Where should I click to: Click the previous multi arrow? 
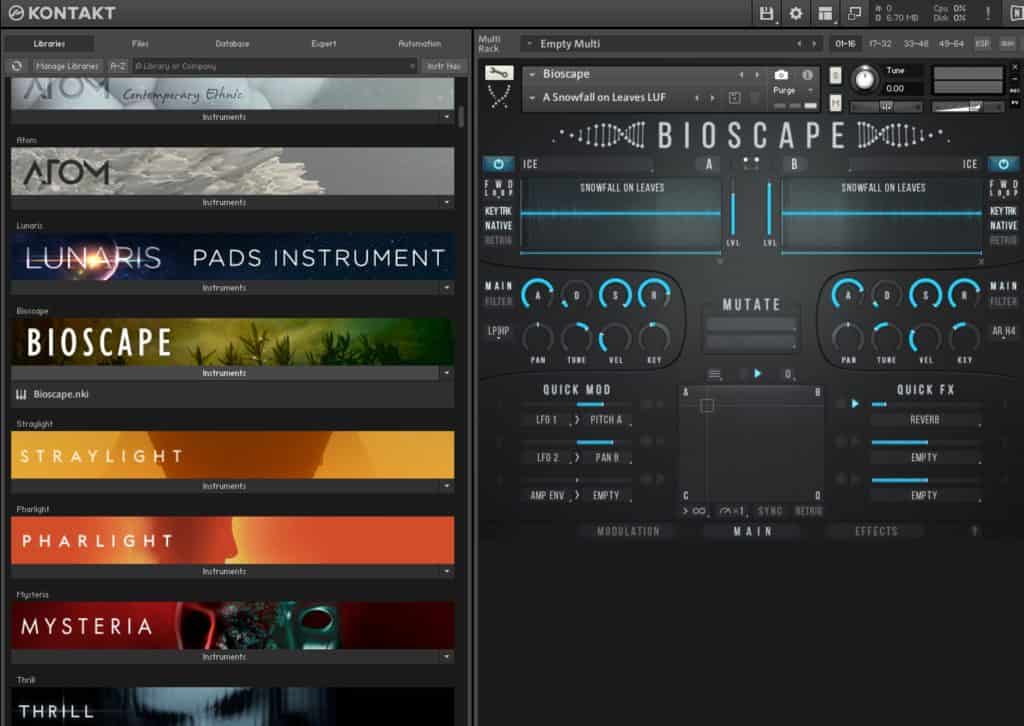click(x=799, y=44)
